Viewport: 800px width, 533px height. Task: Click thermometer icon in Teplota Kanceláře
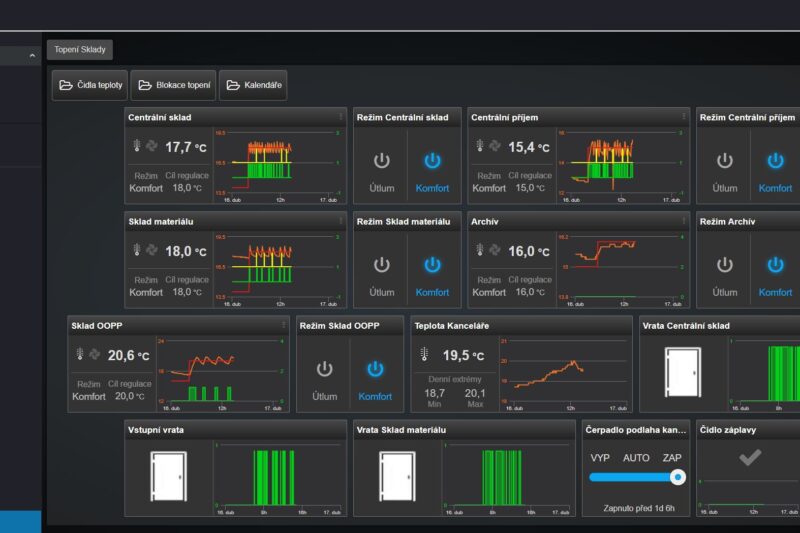424,354
